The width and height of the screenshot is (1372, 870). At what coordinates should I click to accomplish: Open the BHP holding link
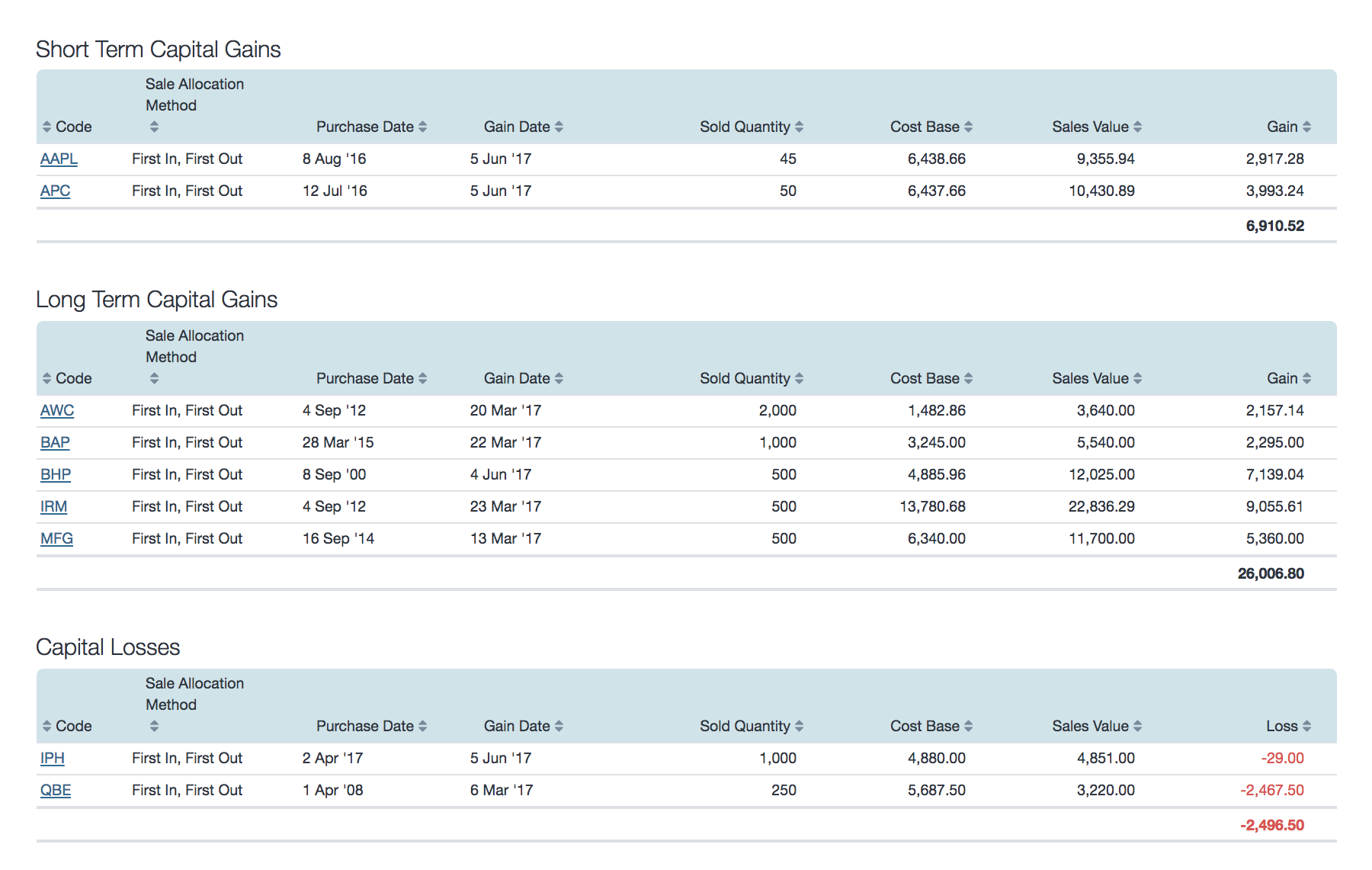(56, 474)
